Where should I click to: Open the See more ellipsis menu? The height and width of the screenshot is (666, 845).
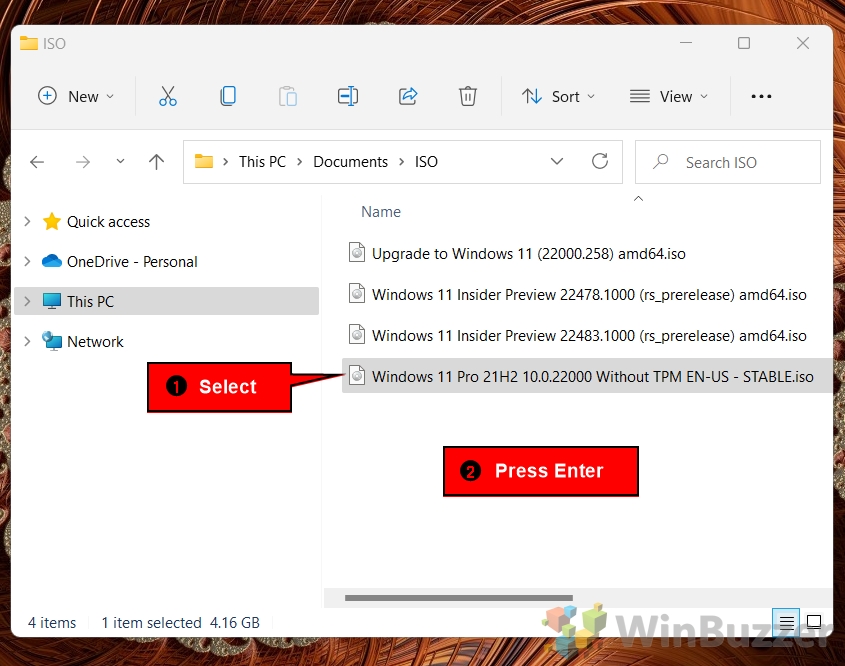pos(761,96)
